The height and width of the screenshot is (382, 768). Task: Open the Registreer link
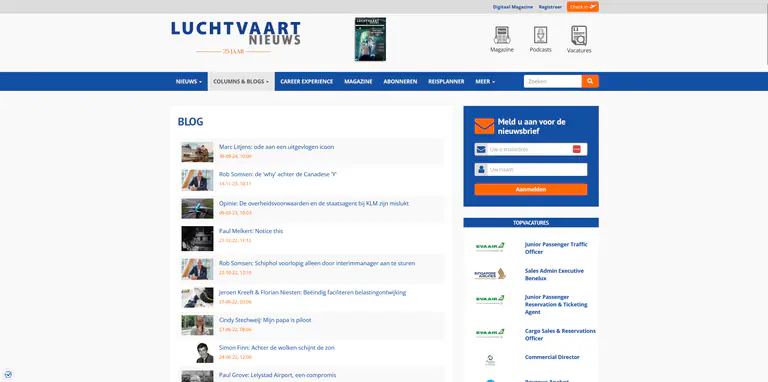click(550, 7)
